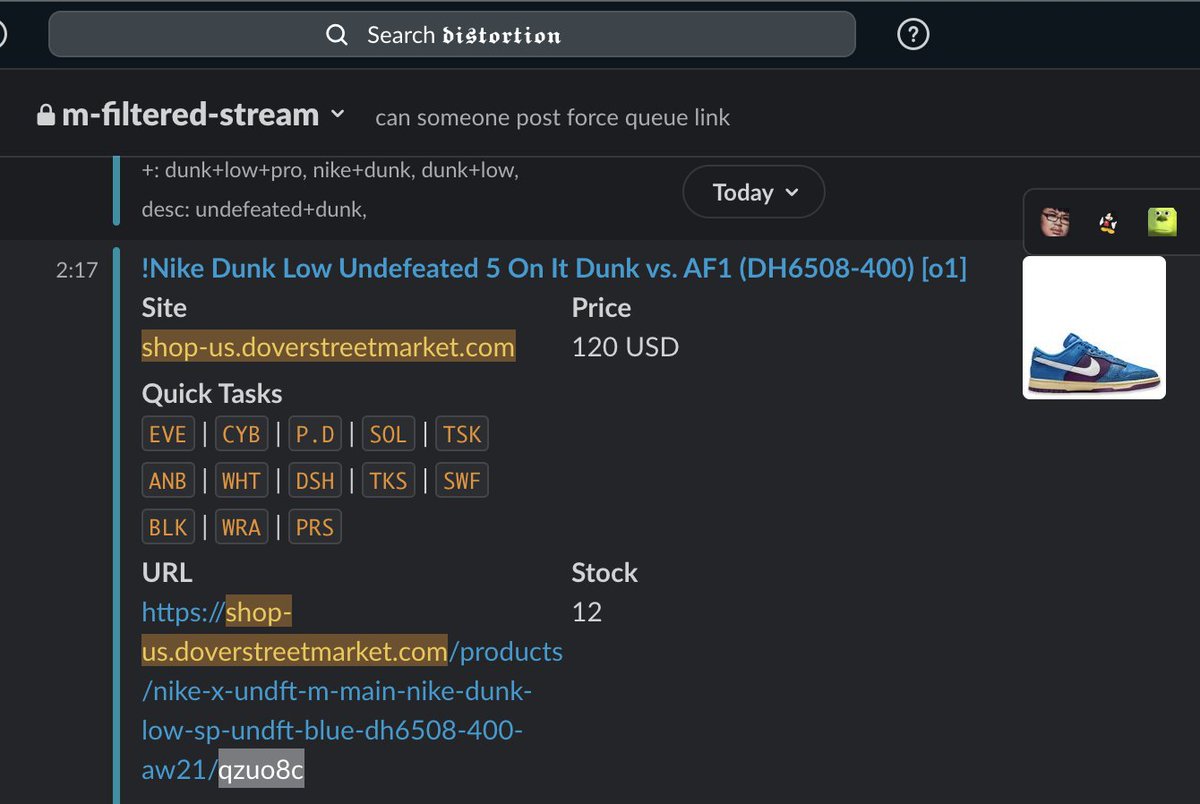Open the member avatar with glasses

coord(1055,221)
